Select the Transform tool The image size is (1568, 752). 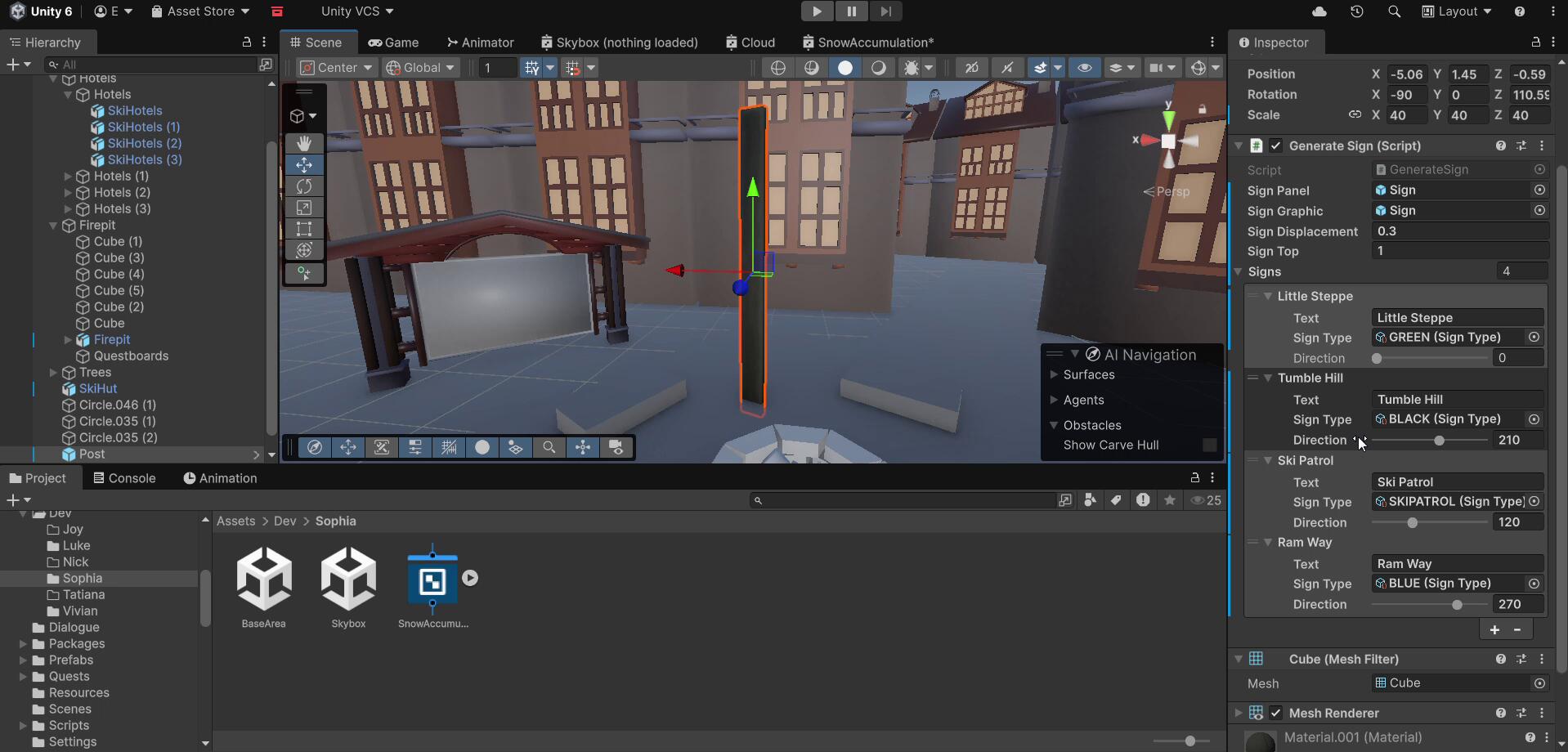[x=304, y=250]
